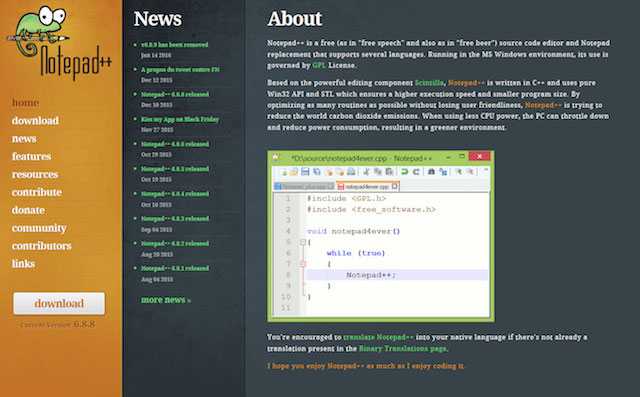The width and height of the screenshot is (640, 397).
Task: Open 'Notepad++ 6.8.2 released' news link
Action: [175, 244]
